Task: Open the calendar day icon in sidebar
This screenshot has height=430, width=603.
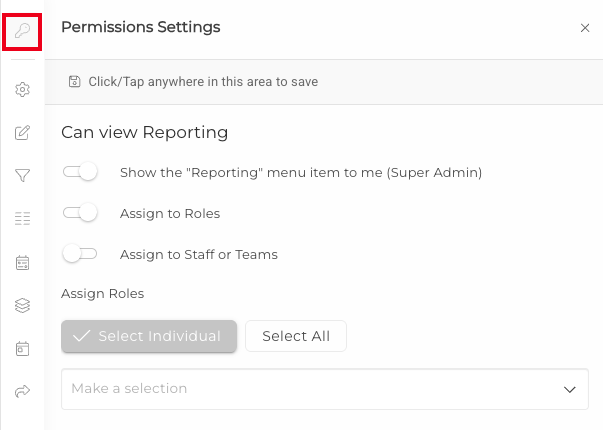Action: coord(22,348)
